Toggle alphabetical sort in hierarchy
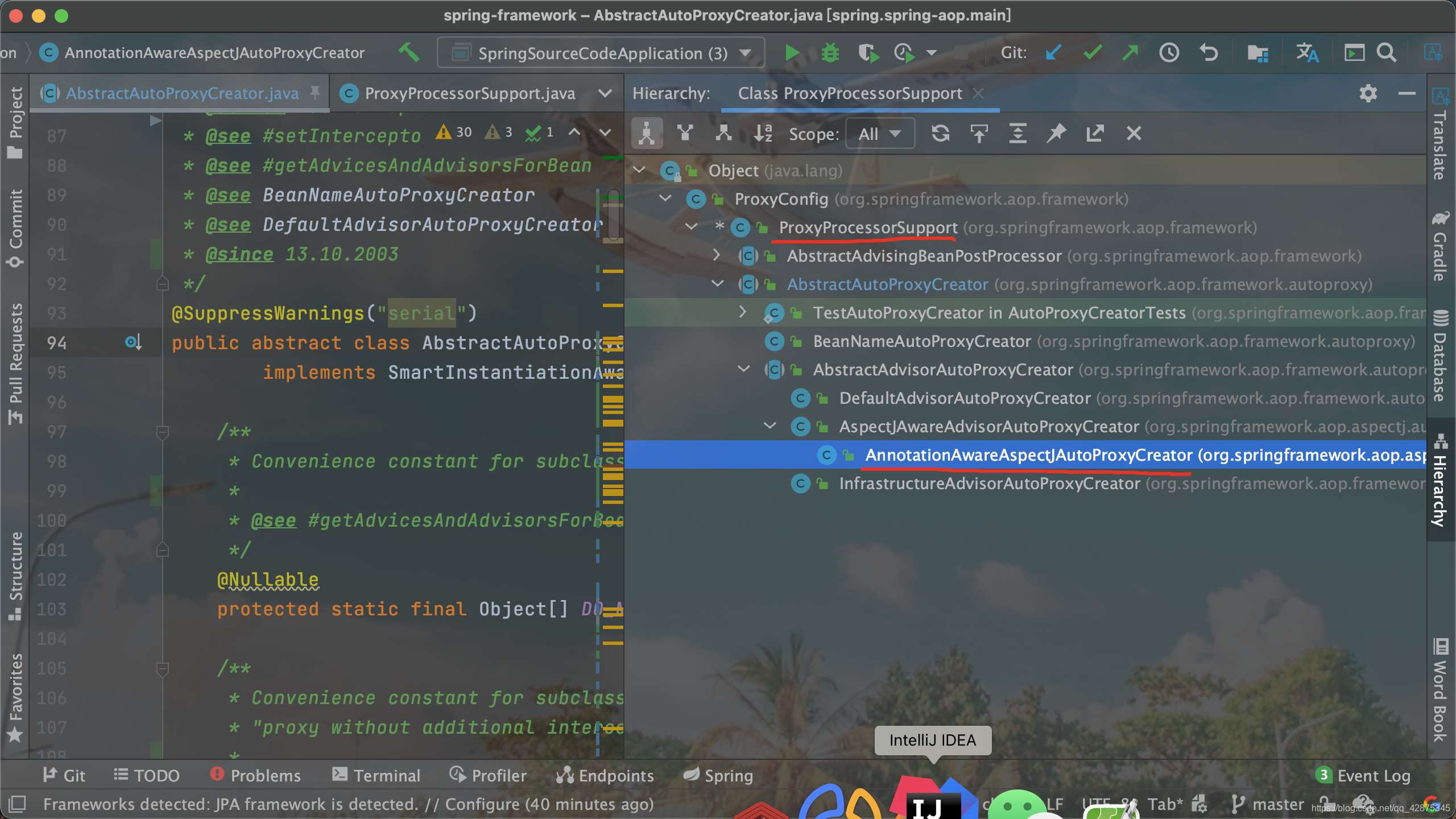The width and height of the screenshot is (1456, 819). coord(762,134)
